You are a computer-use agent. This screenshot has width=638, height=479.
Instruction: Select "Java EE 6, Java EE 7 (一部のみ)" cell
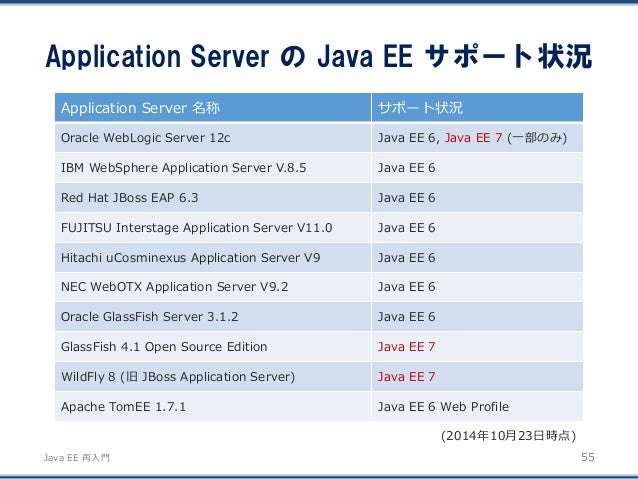(477, 138)
